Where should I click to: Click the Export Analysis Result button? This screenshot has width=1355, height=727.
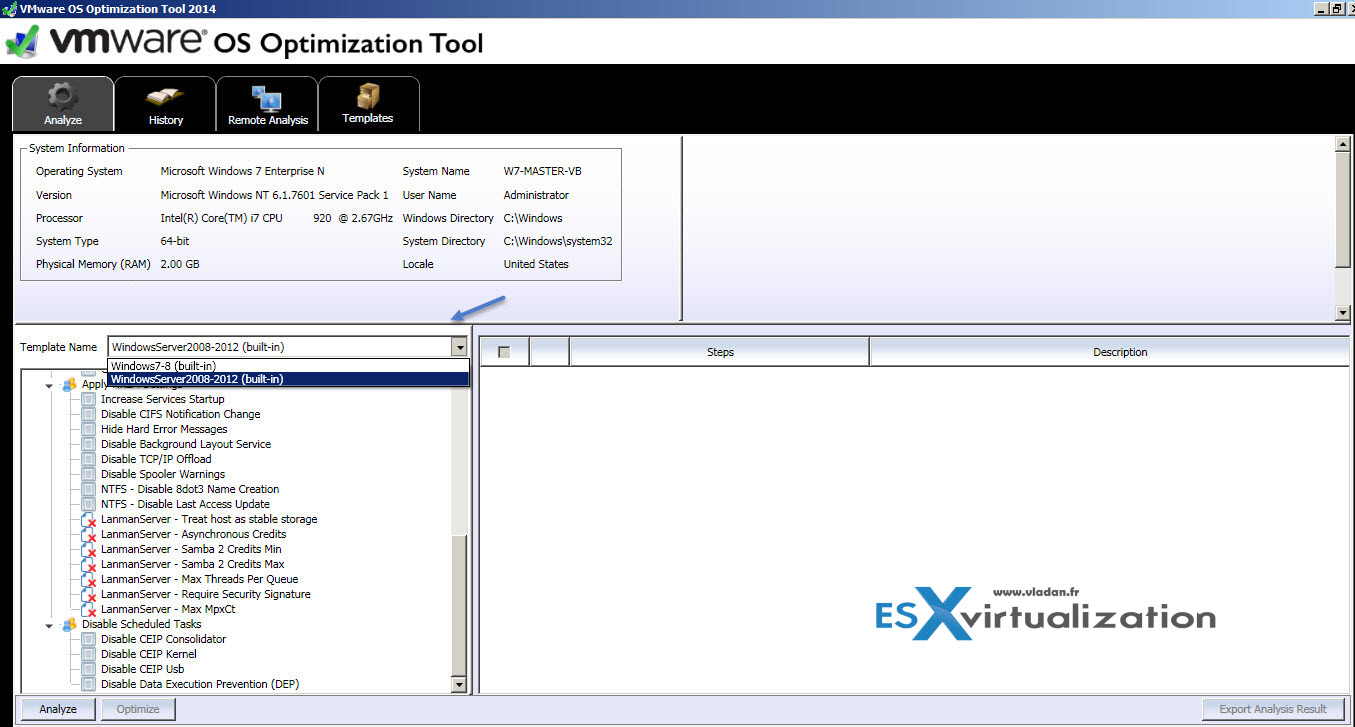click(1273, 709)
